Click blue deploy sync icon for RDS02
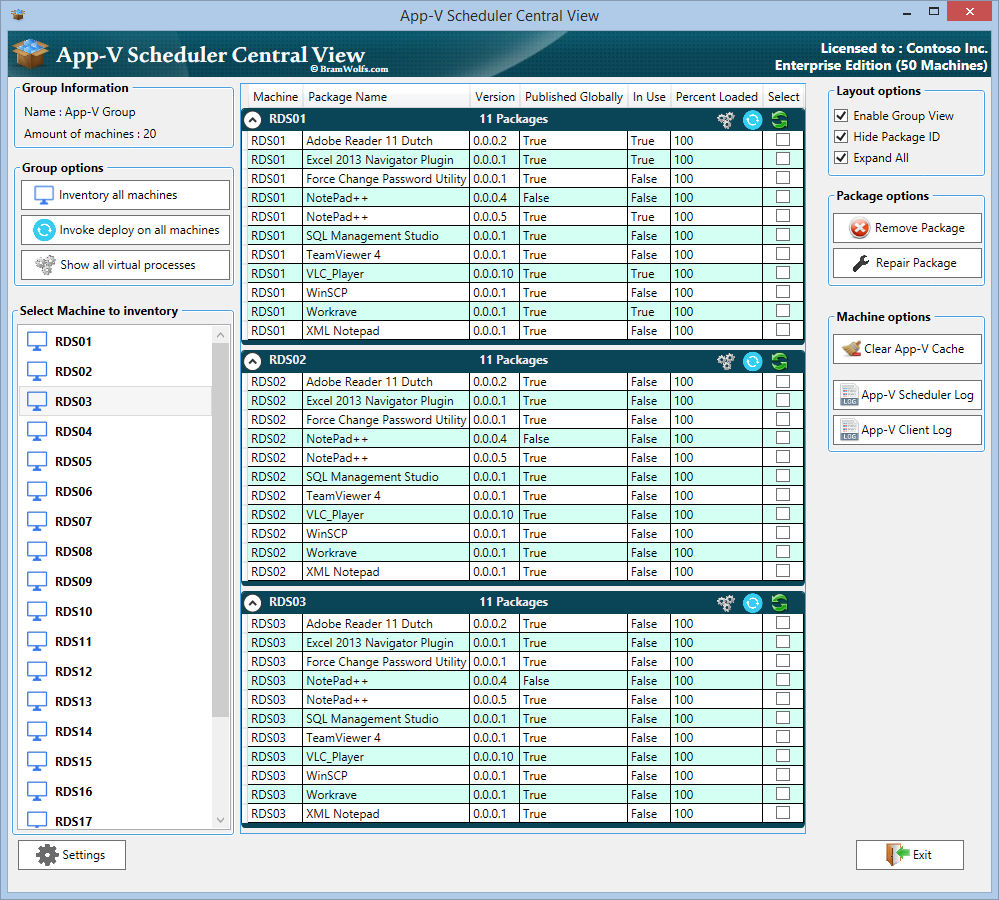Screen dimensions: 999x900 tap(753, 361)
